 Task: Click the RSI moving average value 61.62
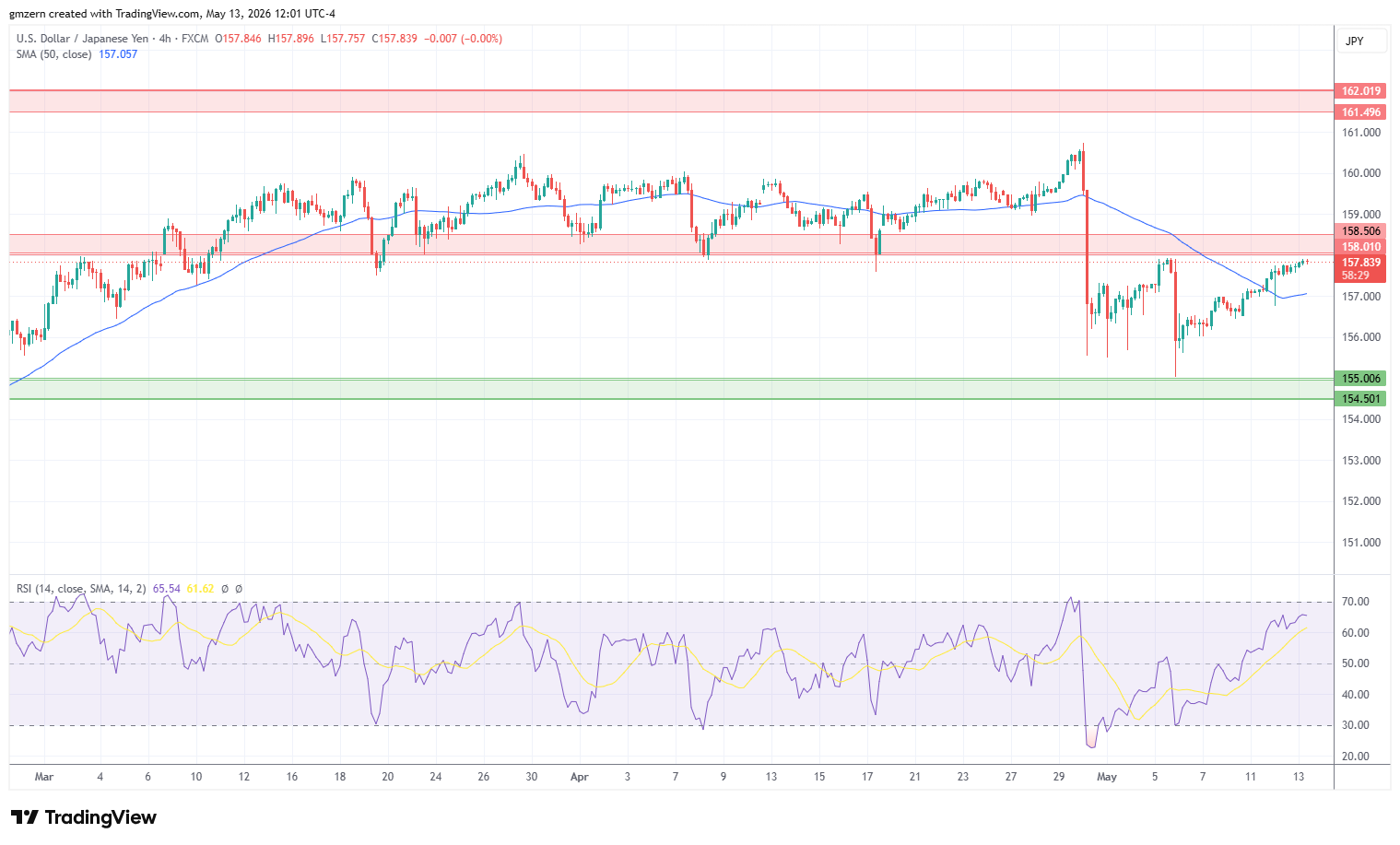point(200,589)
